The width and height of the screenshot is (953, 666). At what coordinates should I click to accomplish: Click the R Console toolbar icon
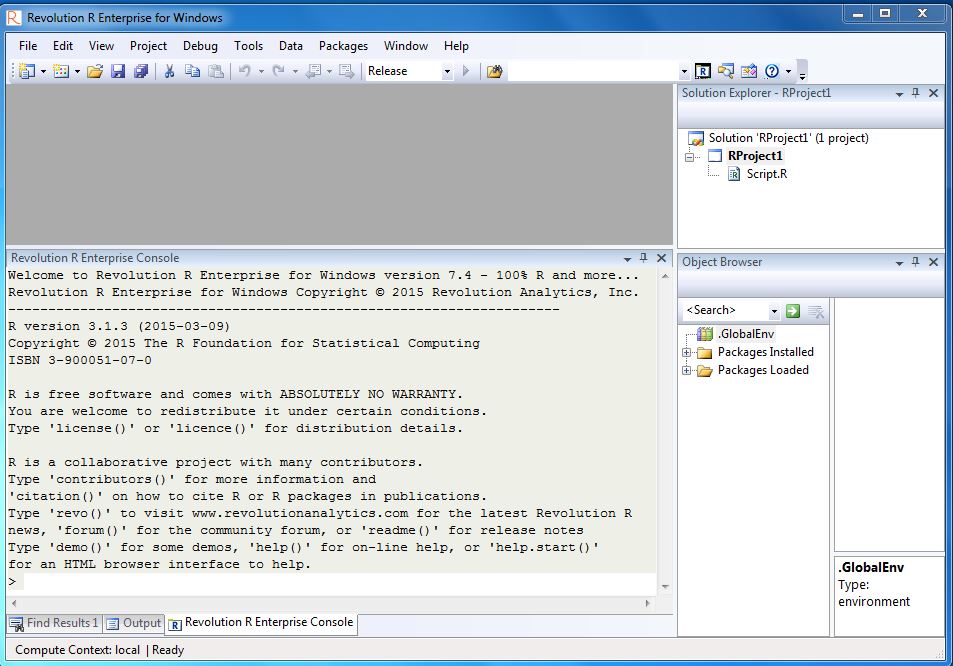(703, 71)
